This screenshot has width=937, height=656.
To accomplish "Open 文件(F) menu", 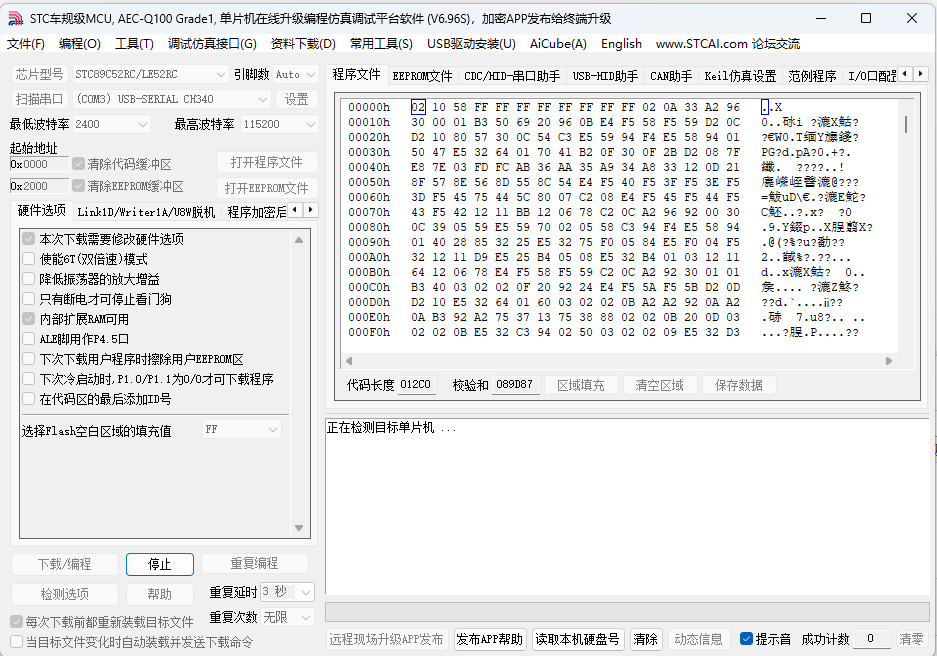I will (x=26, y=44).
